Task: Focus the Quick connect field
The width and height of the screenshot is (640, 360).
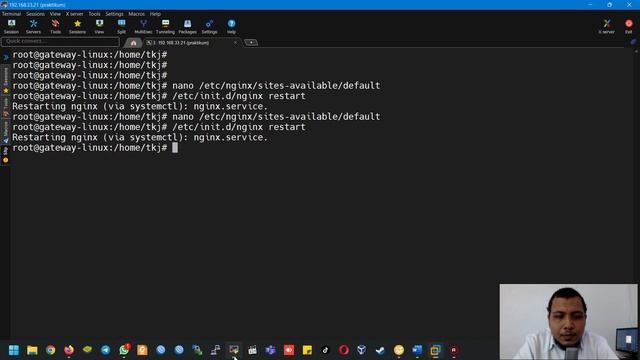Action: pos(60,41)
